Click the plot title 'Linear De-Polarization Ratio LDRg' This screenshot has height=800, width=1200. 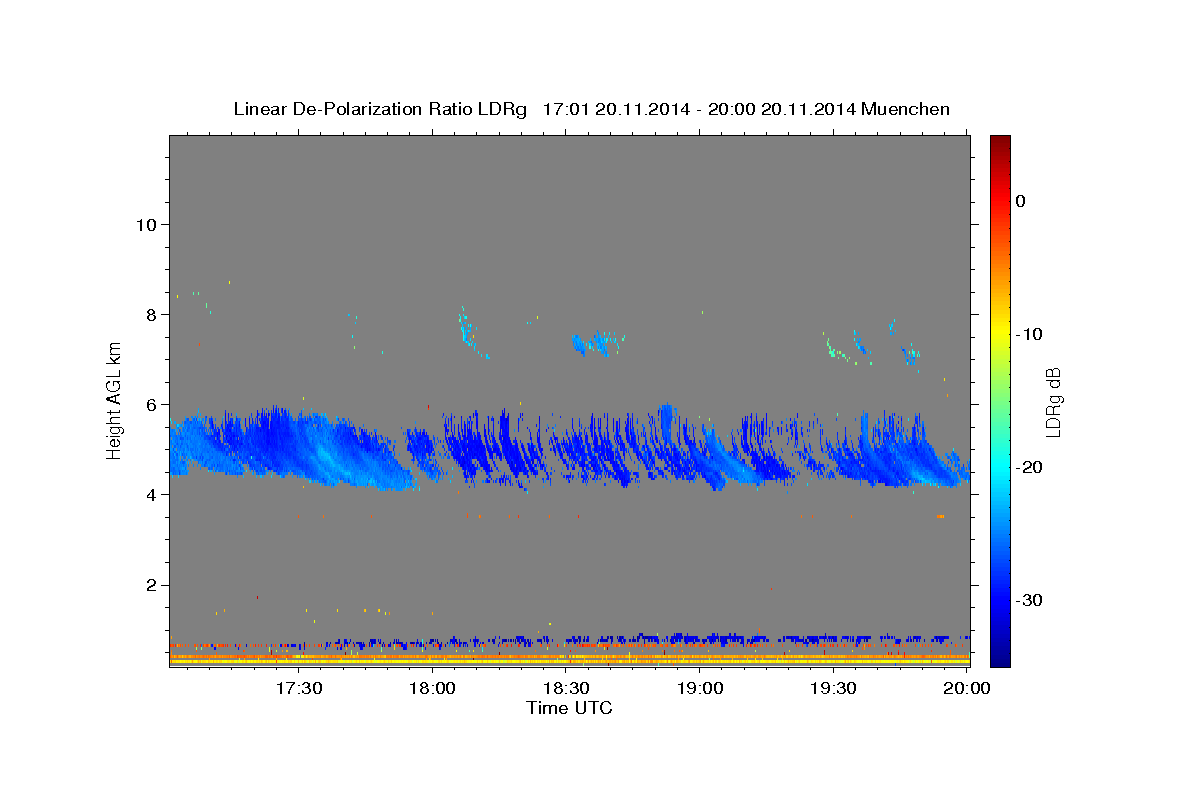(379, 109)
